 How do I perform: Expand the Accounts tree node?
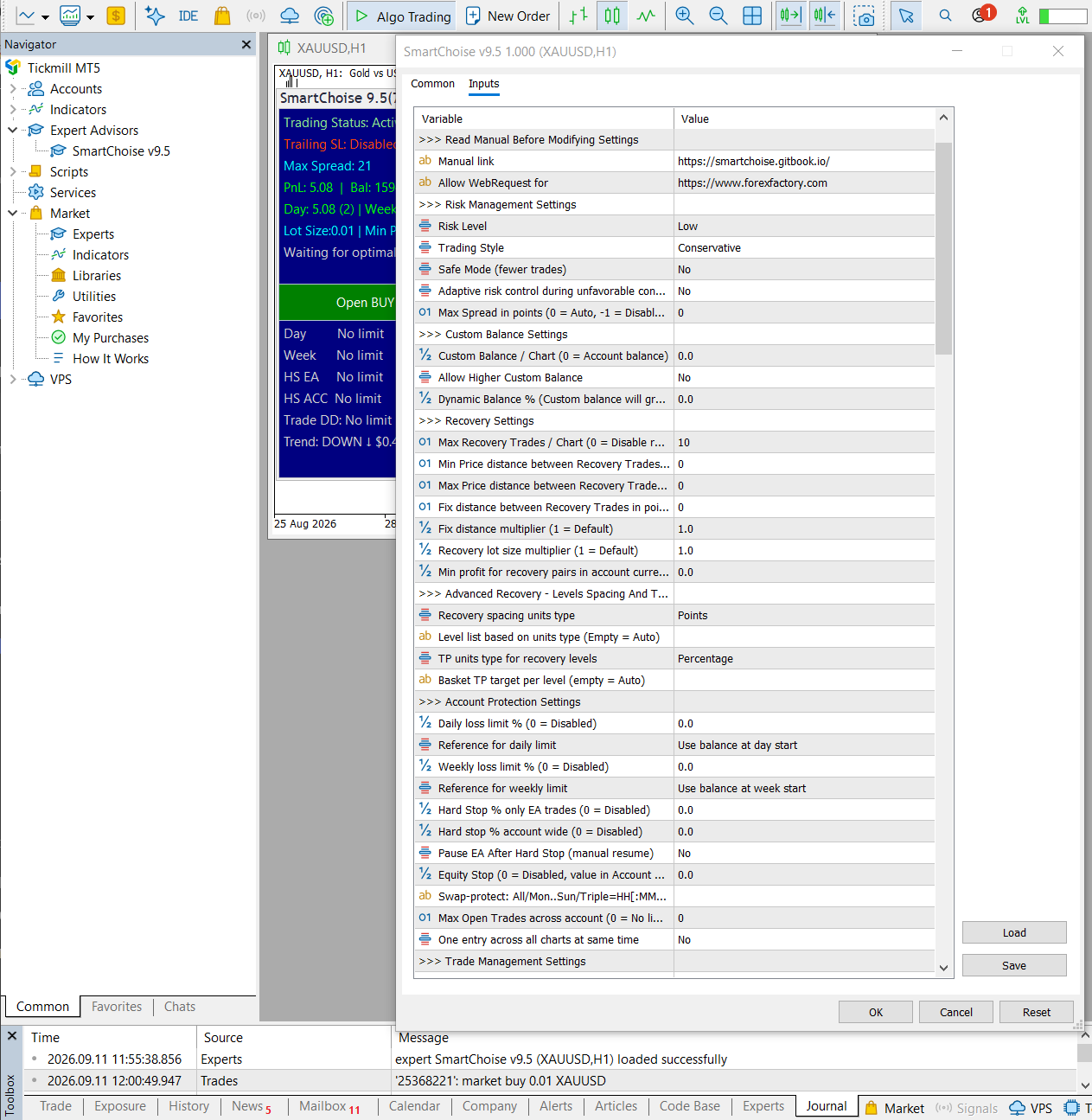coord(13,88)
